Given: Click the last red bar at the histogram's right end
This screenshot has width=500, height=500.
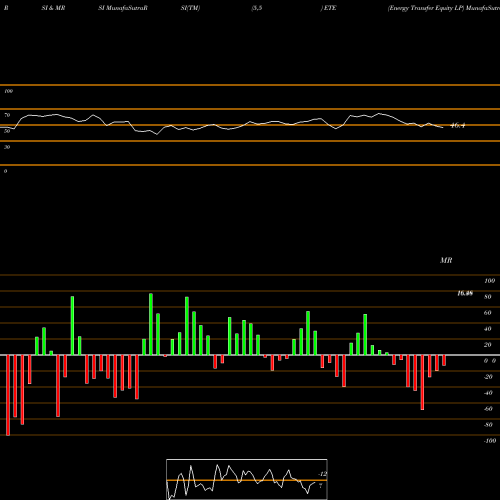Looking at the screenshot, I should (x=444, y=360).
